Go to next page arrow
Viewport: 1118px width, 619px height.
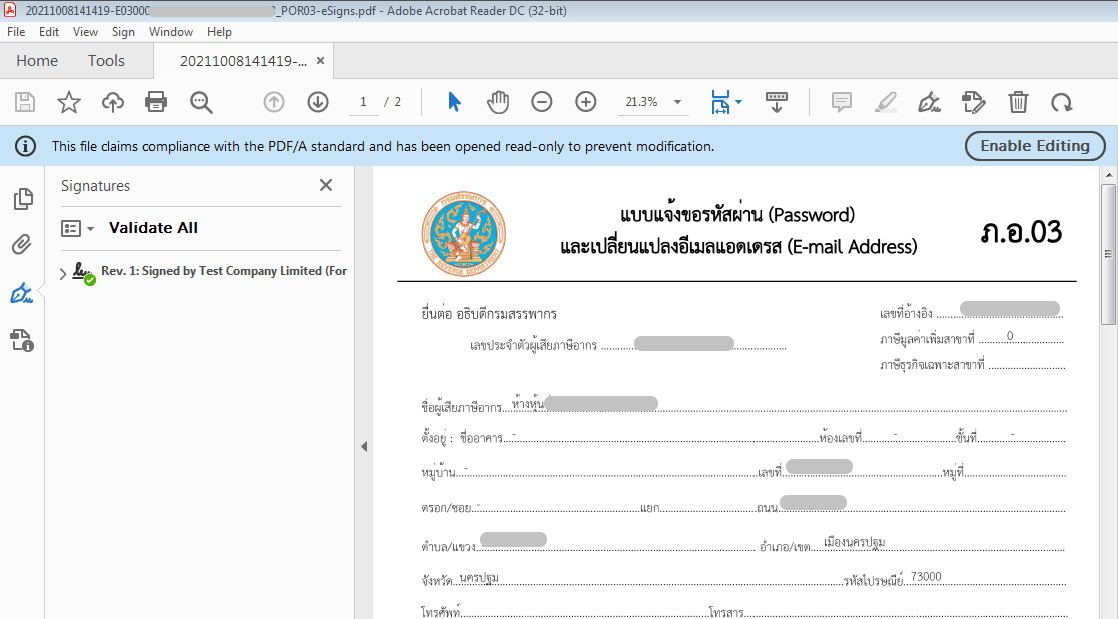coord(318,102)
